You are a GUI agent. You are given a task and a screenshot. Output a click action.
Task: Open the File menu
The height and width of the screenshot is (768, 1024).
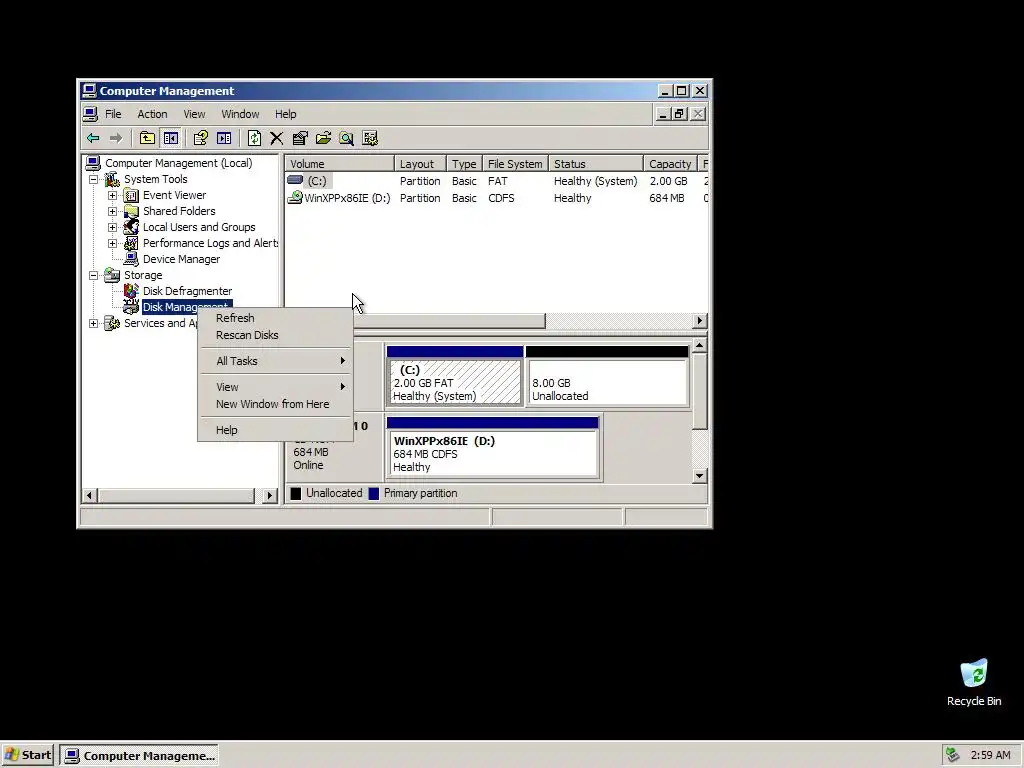113,114
